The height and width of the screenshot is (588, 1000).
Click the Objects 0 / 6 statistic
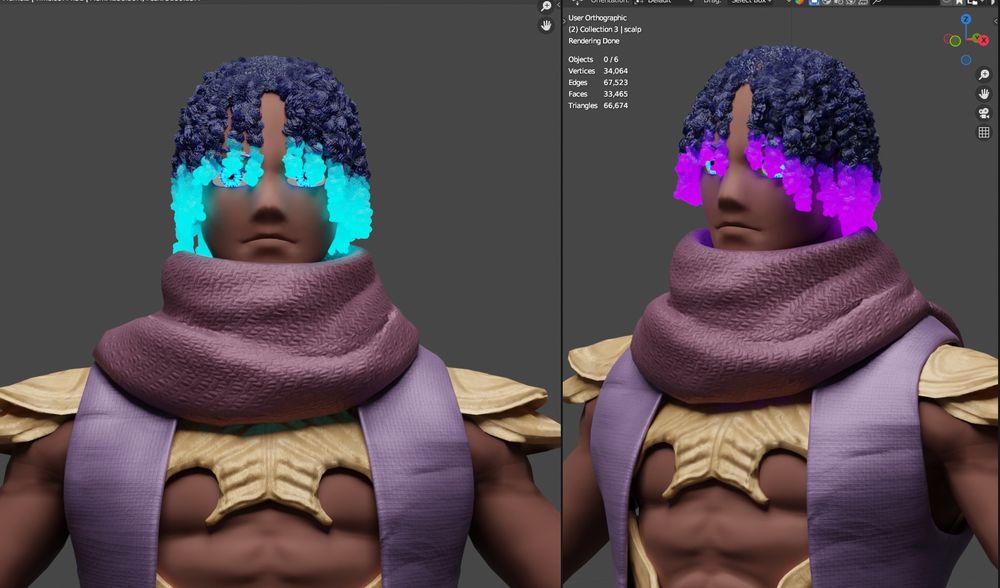[593, 59]
